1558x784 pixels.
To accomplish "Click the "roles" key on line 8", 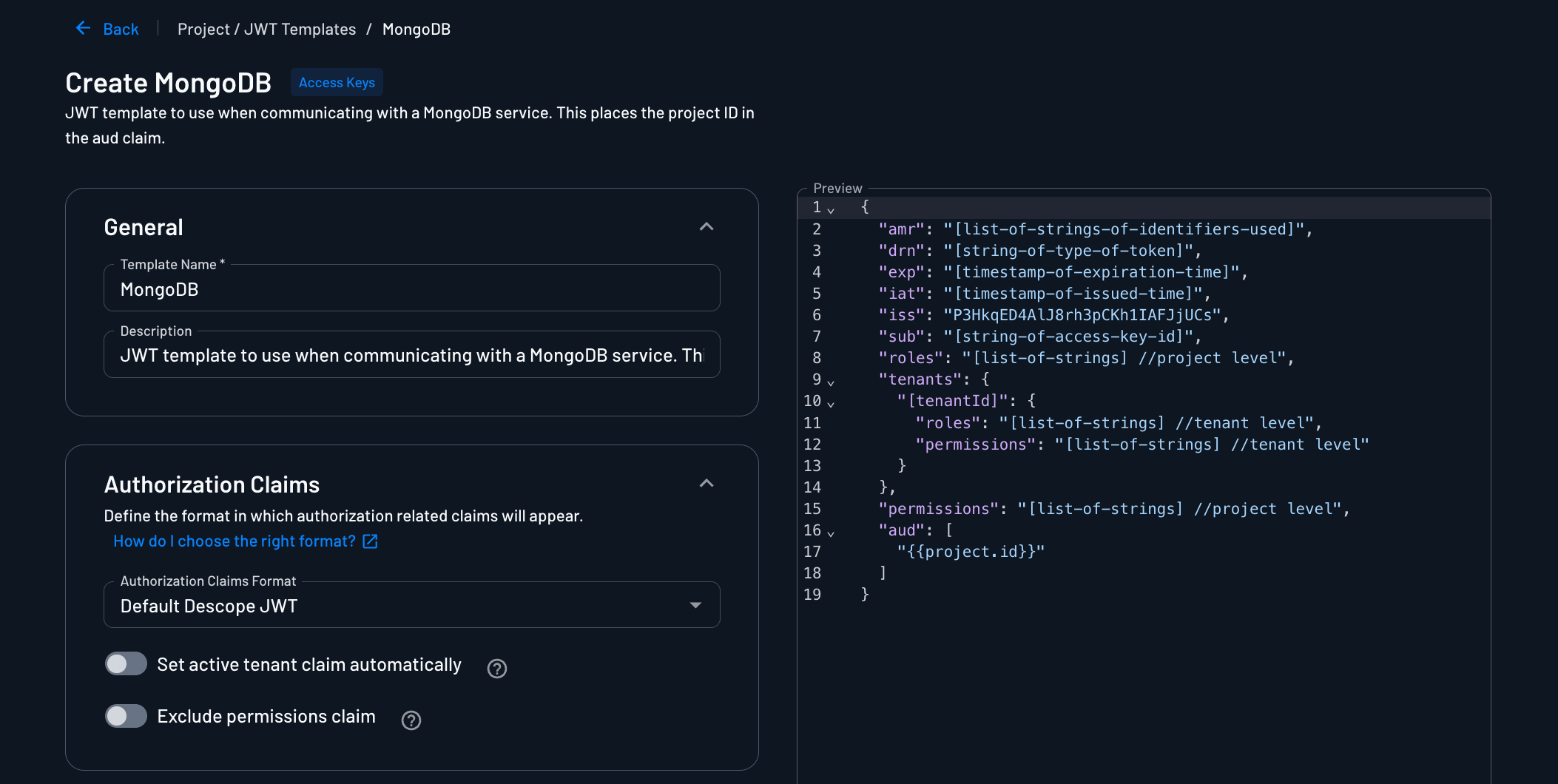I will (x=911, y=358).
